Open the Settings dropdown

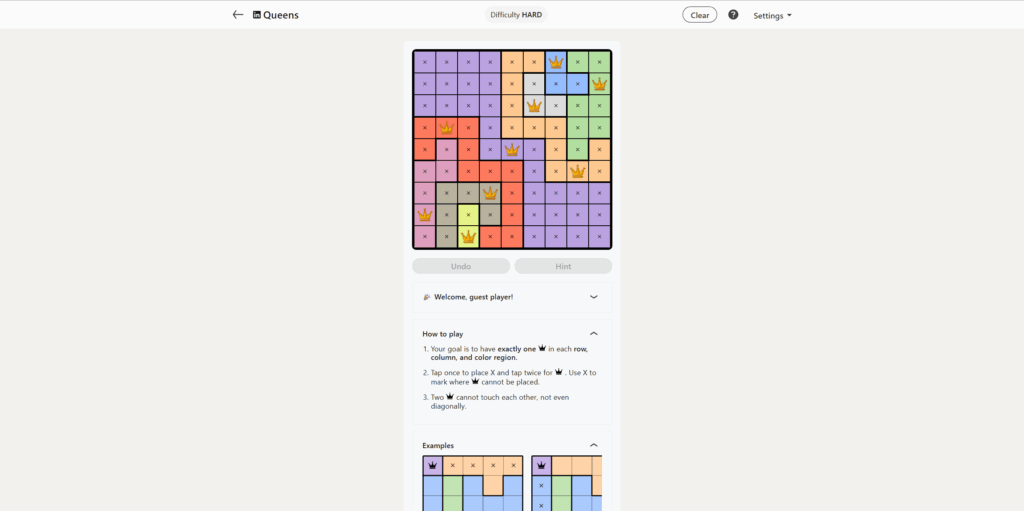772,16
